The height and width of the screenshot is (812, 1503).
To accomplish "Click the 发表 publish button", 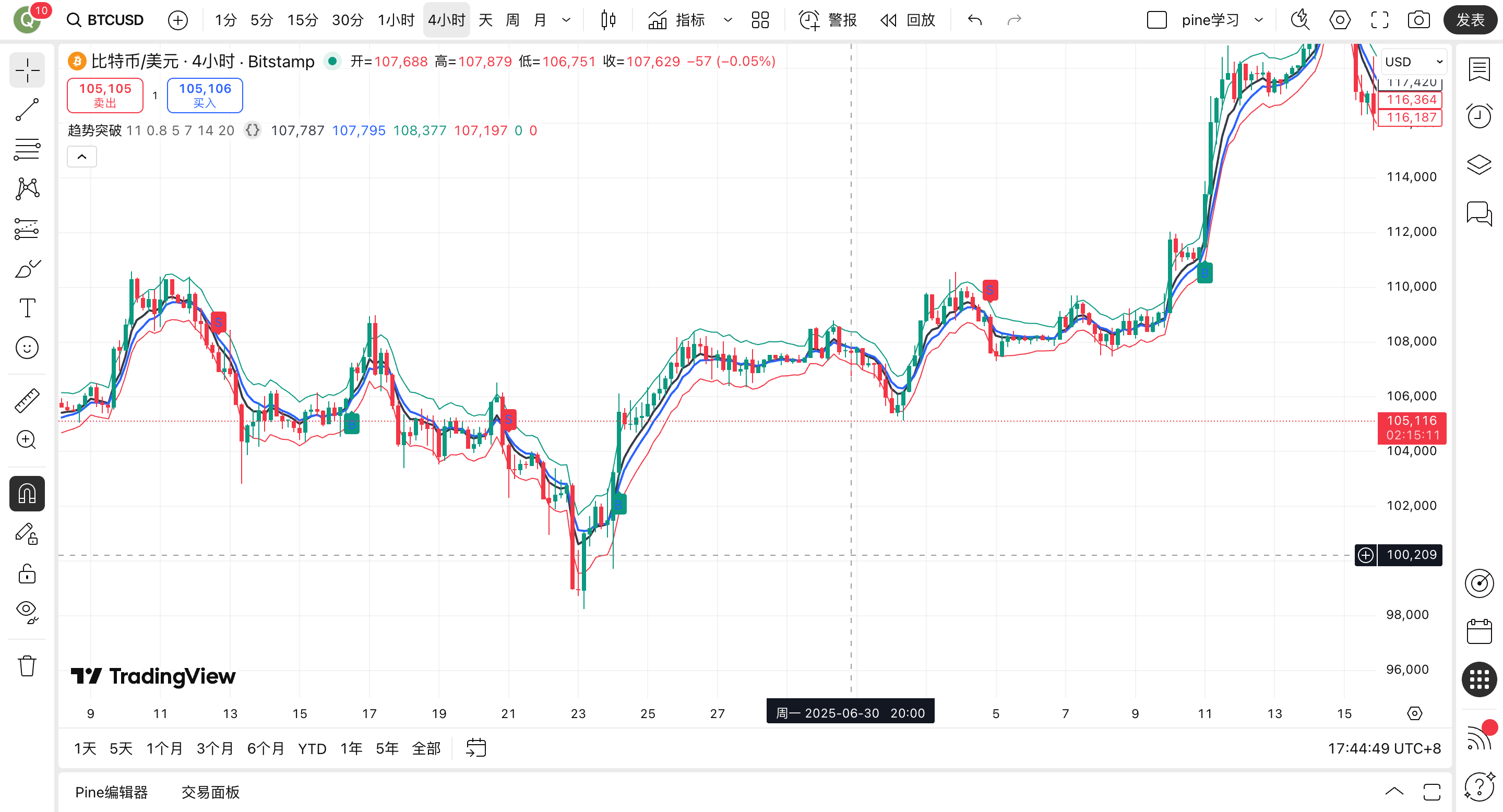I will click(1470, 20).
